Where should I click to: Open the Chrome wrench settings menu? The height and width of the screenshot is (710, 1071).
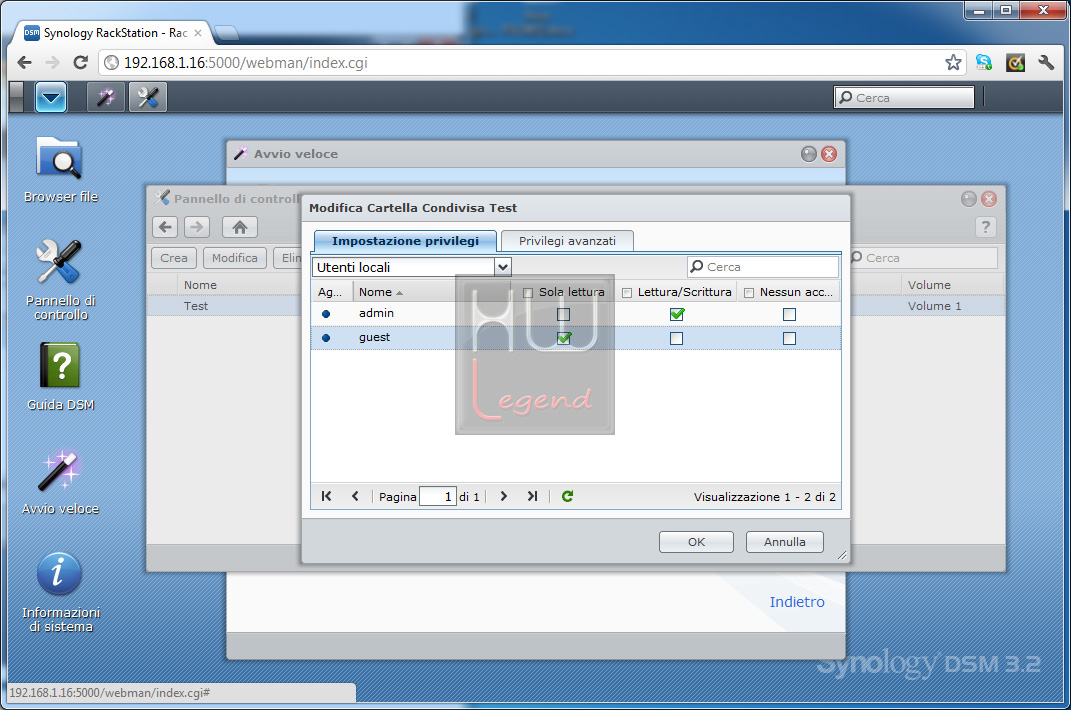[1046, 63]
